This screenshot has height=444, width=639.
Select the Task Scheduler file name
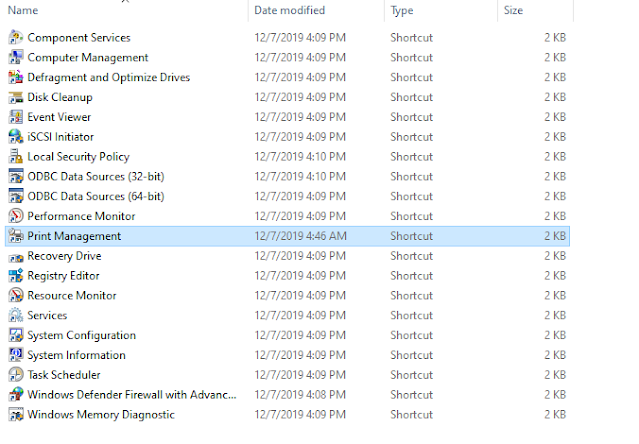point(64,375)
